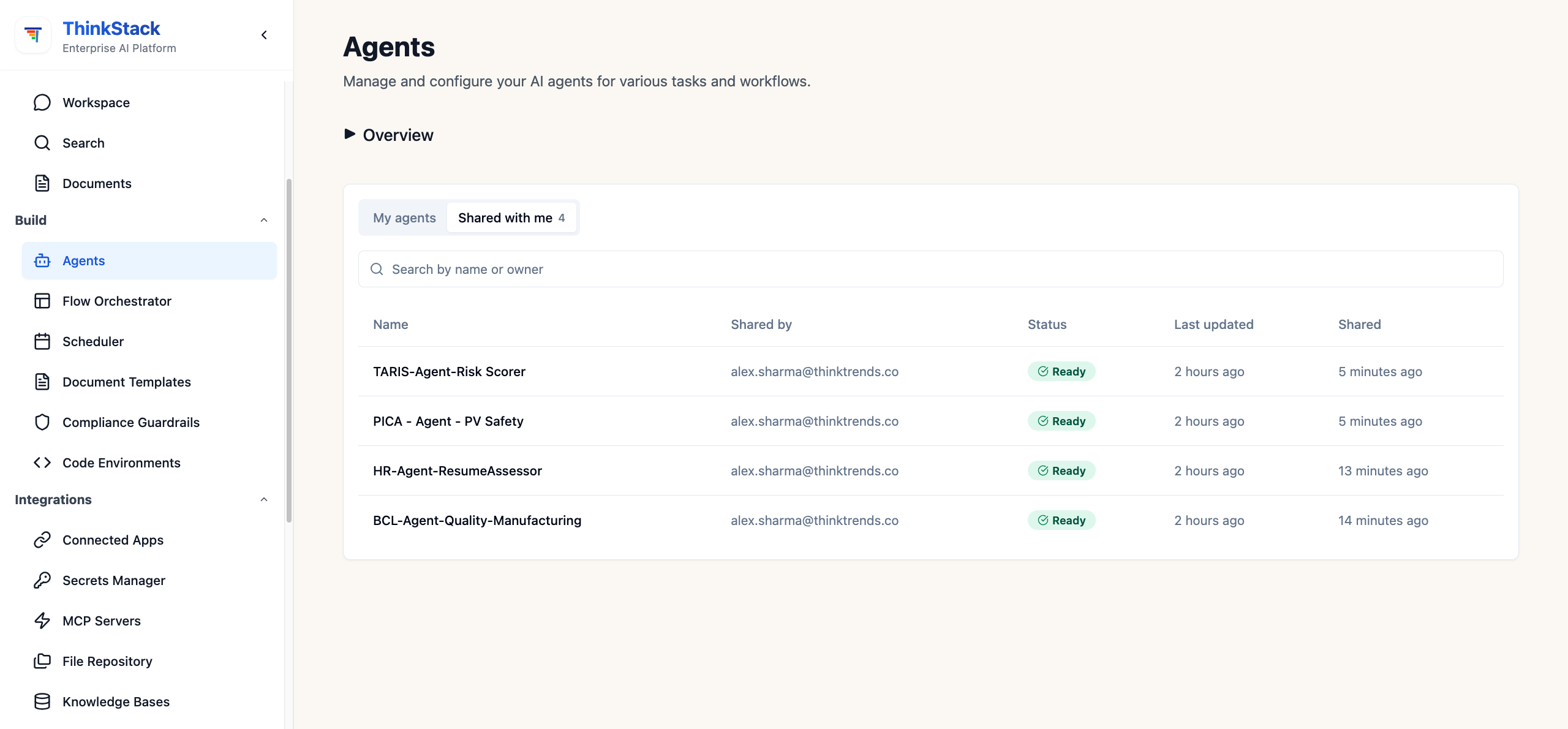The height and width of the screenshot is (729, 1568).
Task: Open Compliance Guardrails page
Action: [x=149, y=422]
